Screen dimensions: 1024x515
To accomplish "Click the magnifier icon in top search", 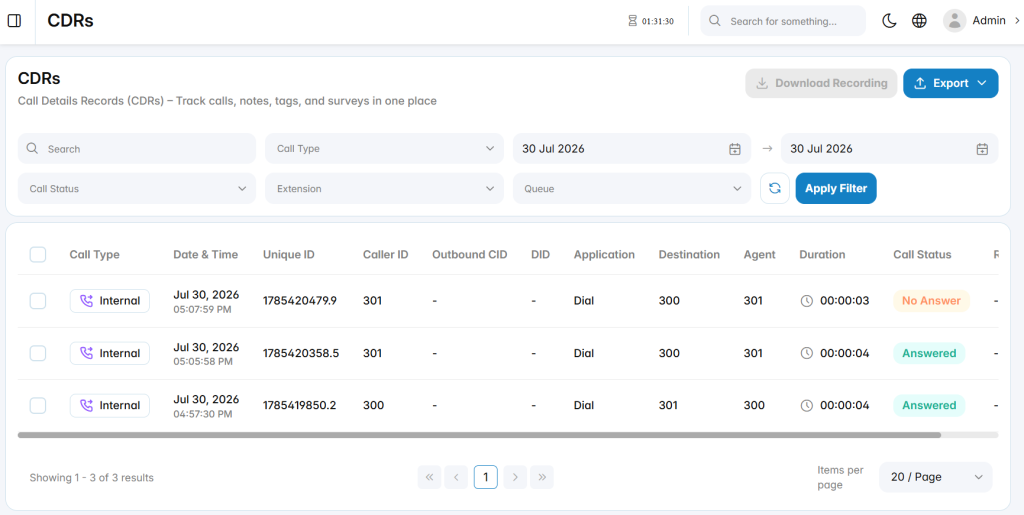I will coord(714,21).
